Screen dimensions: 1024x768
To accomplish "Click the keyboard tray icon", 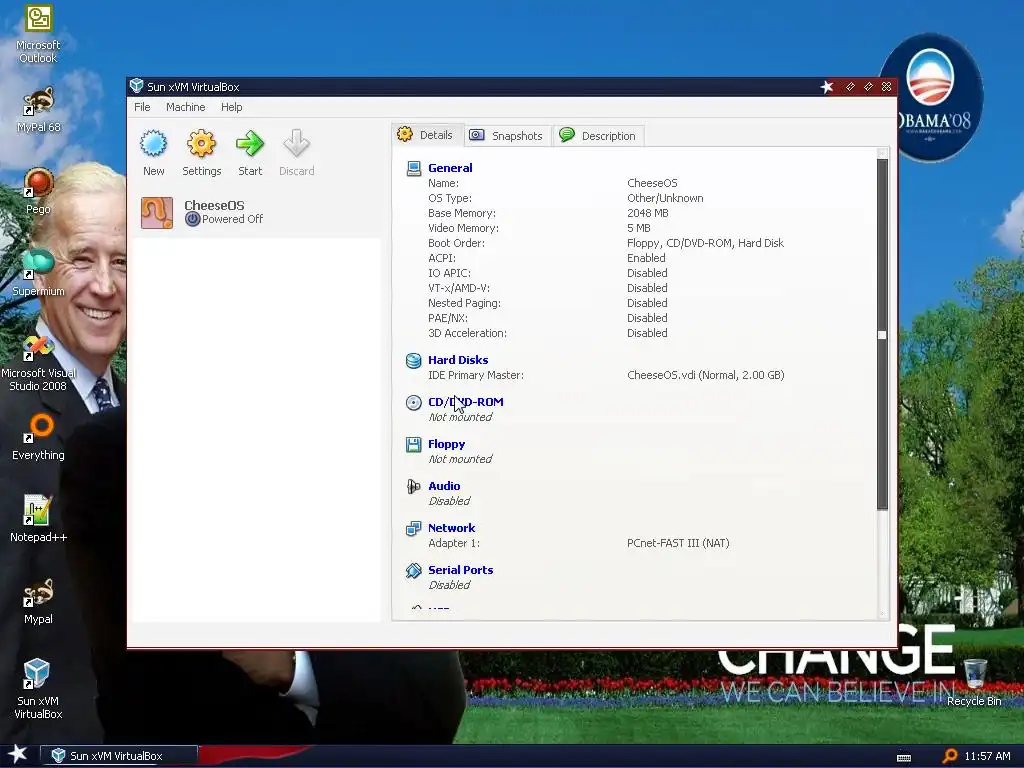I will tap(904, 757).
